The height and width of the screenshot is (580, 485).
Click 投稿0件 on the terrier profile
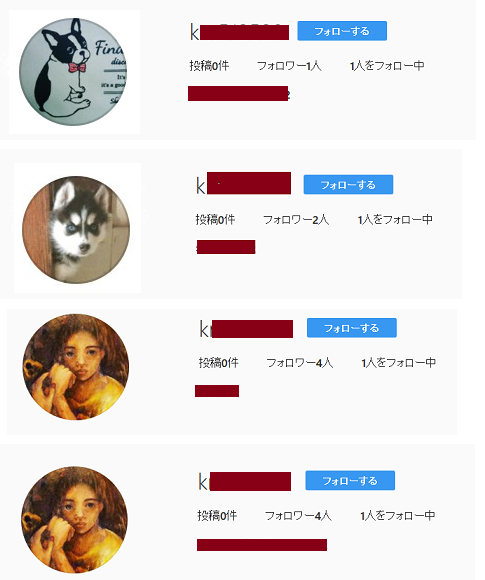tap(209, 66)
